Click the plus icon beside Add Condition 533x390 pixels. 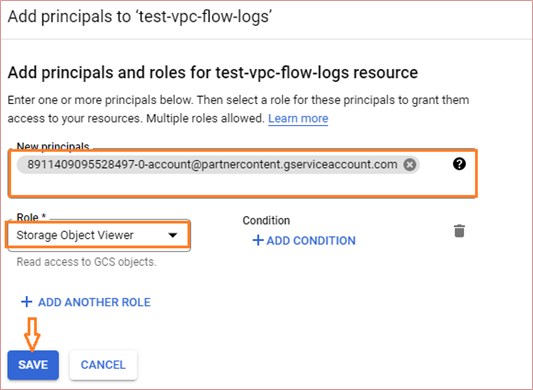point(258,240)
